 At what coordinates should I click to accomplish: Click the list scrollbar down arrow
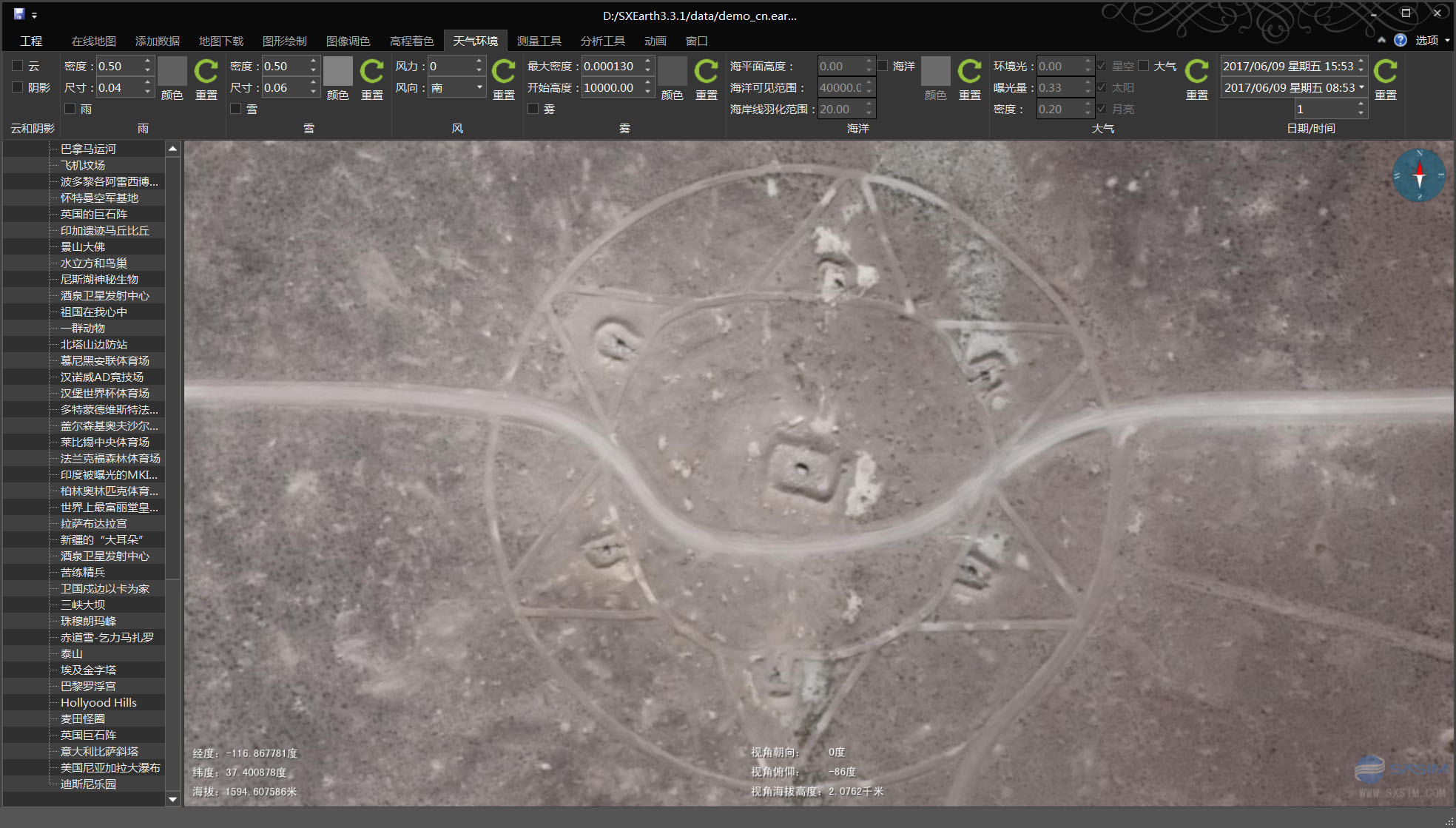tap(172, 798)
